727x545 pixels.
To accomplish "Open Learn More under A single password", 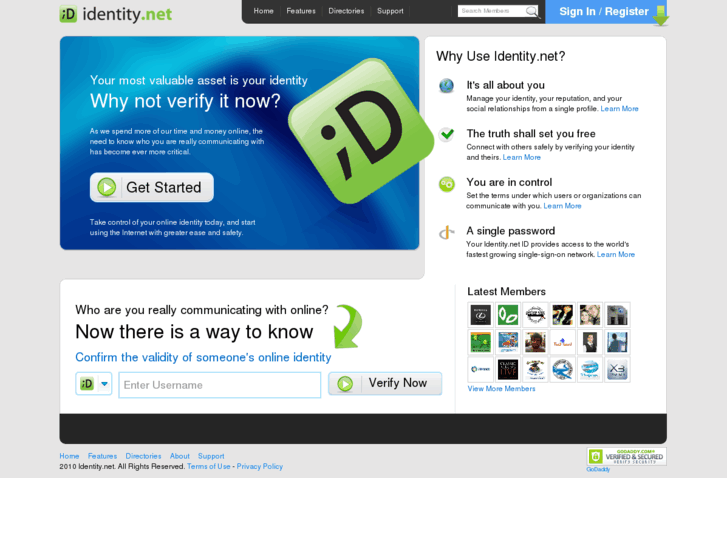I will point(616,255).
